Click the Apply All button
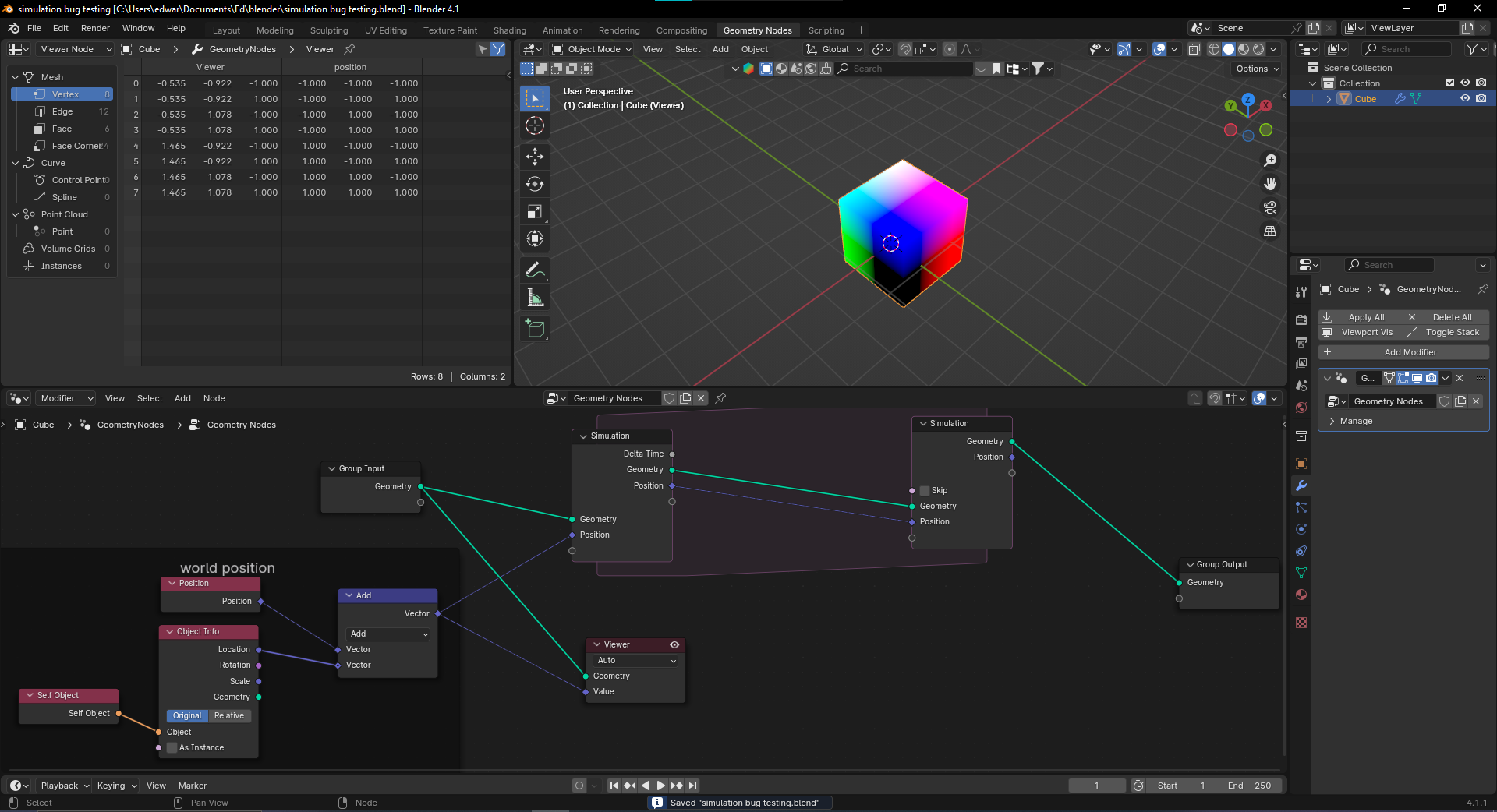Viewport: 1497px width, 812px height. (x=1360, y=317)
